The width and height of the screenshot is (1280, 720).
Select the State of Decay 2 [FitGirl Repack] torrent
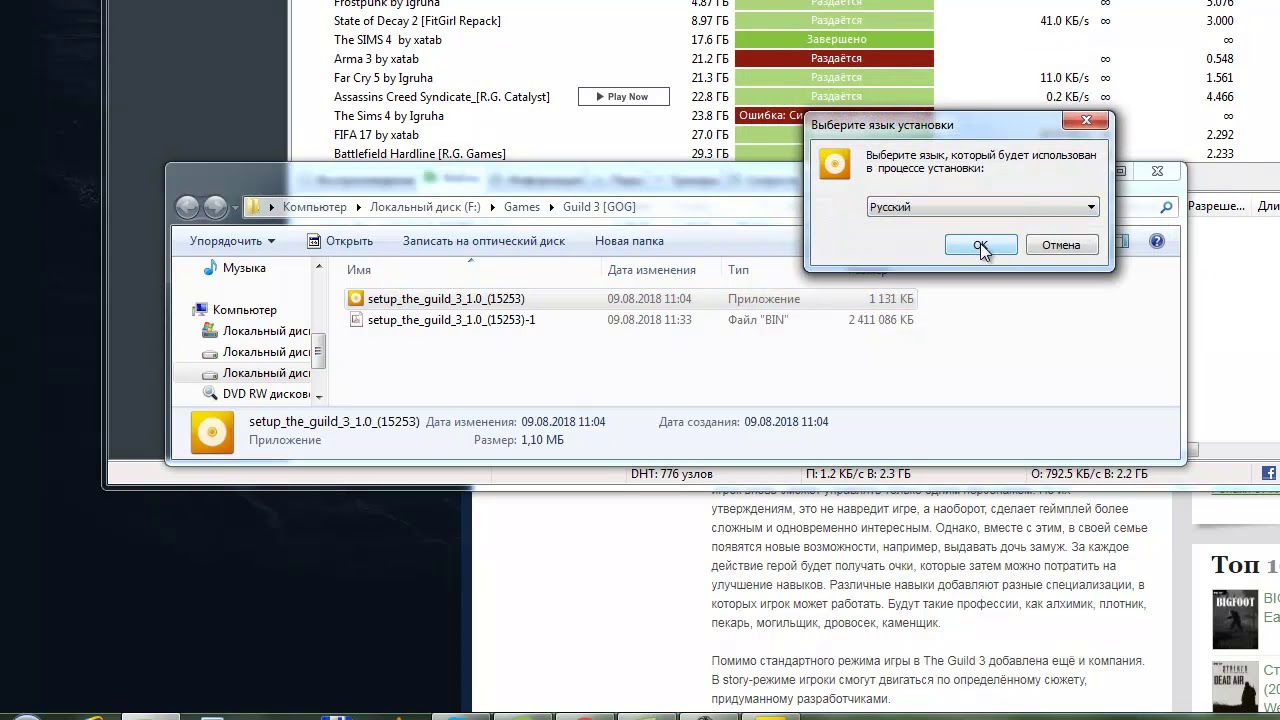417,21
